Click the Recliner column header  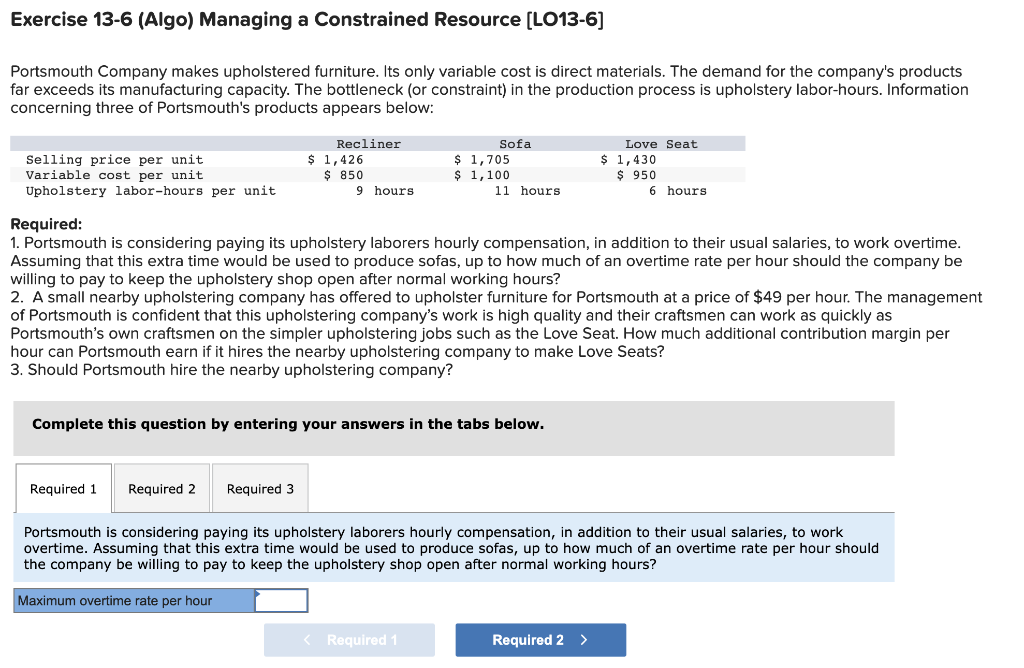coord(368,143)
